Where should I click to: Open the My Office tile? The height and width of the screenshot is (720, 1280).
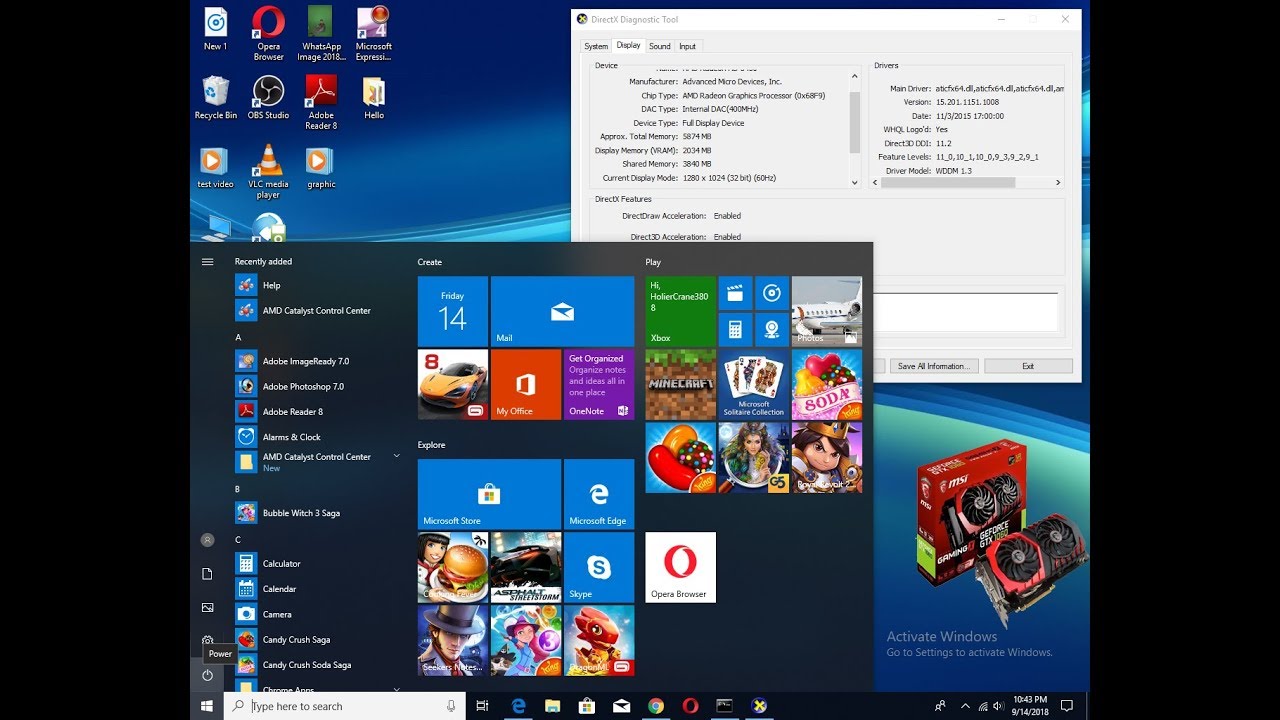[526, 384]
